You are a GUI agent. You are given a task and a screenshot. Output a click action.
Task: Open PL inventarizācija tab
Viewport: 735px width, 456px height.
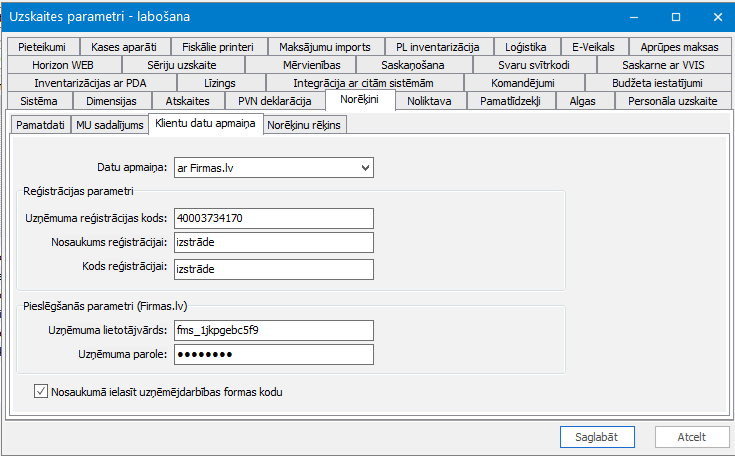click(x=438, y=47)
